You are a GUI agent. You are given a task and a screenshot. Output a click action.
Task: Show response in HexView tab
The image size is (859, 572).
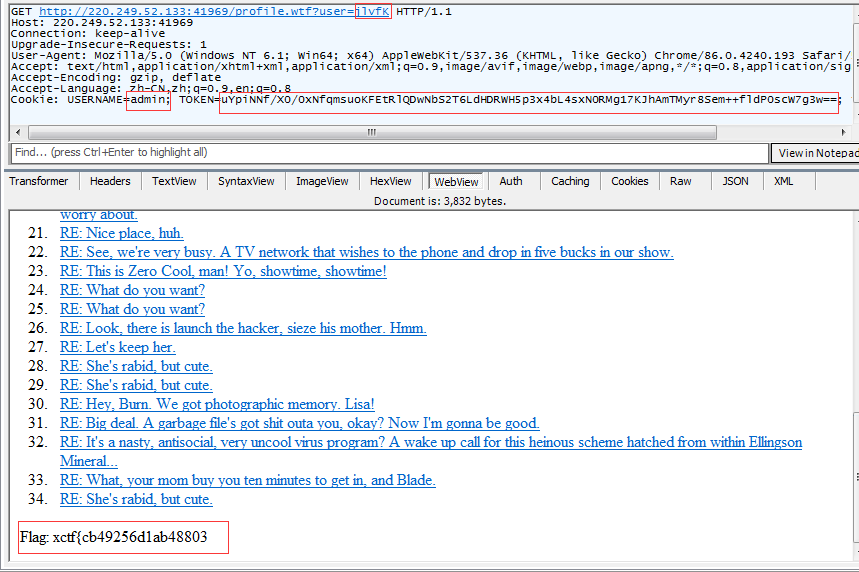(390, 181)
